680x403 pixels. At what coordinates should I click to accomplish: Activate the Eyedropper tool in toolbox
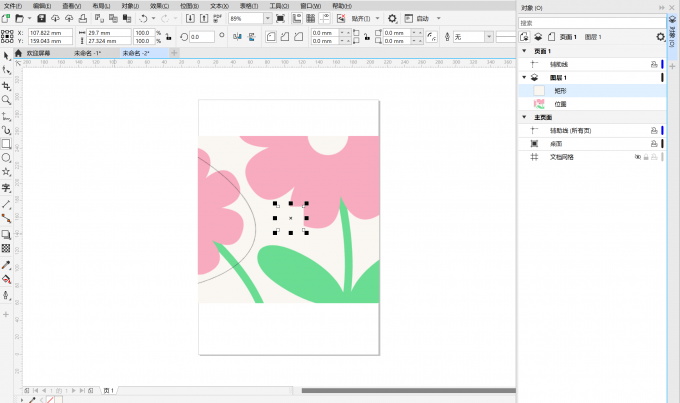[x=6, y=265]
